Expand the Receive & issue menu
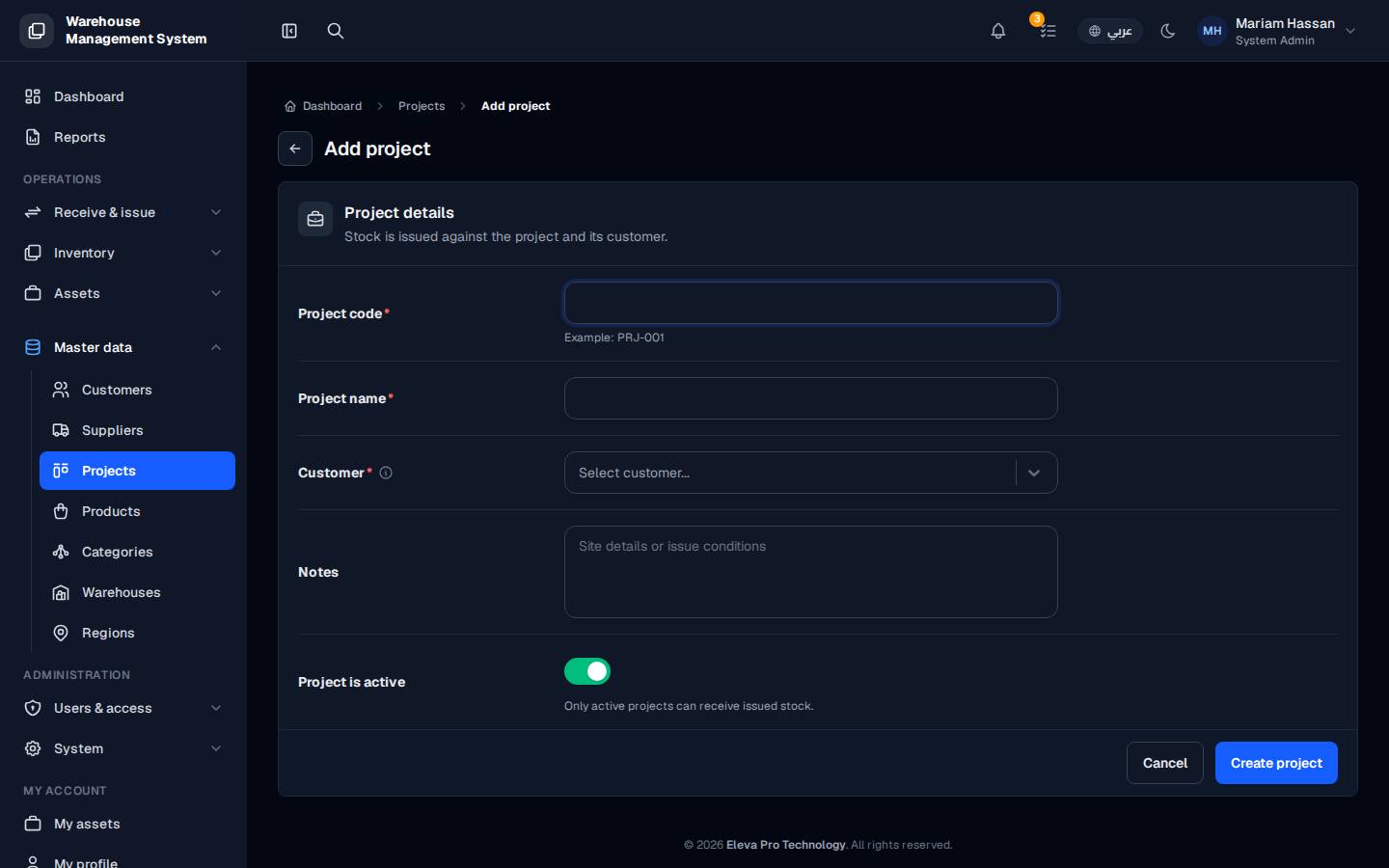 click(x=123, y=212)
